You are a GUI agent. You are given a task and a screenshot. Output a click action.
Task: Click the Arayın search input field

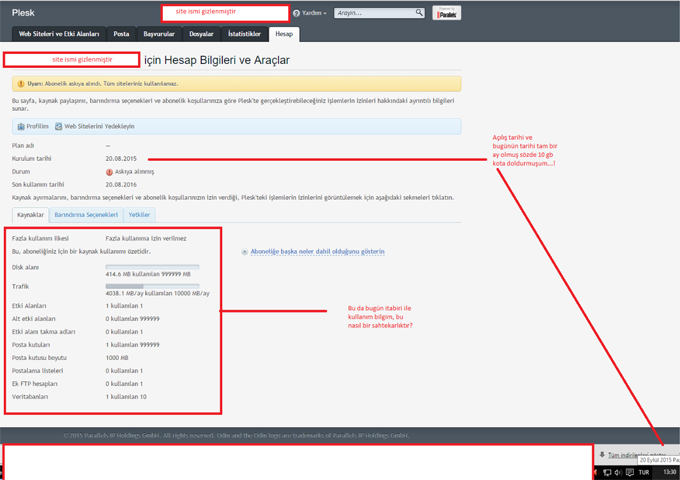[x=372, y=13]
